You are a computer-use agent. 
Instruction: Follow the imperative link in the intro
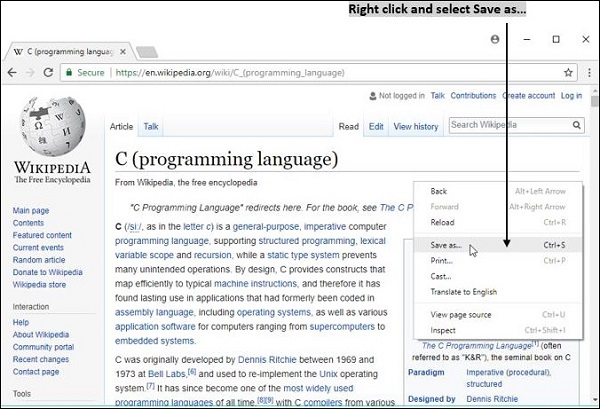pos(325,226)
